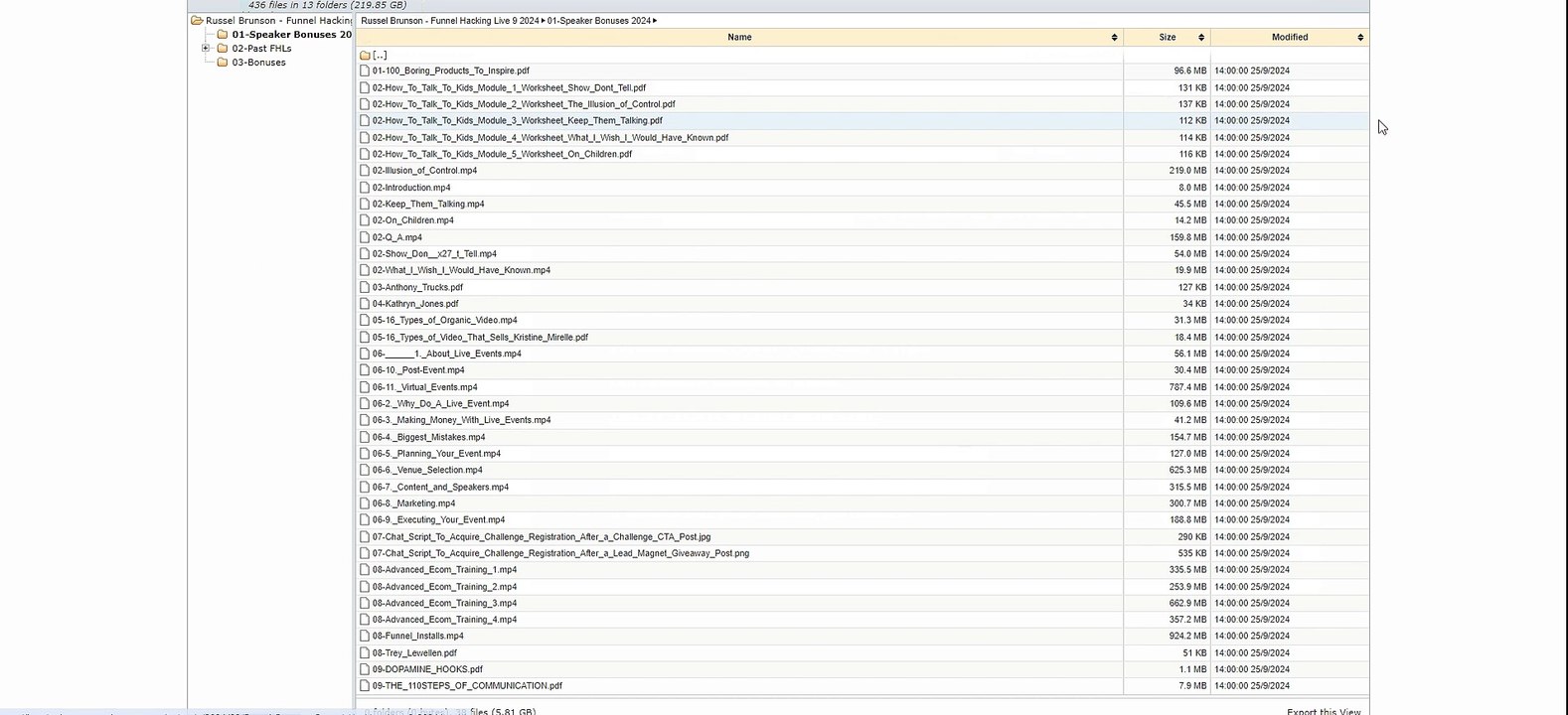This screenshot has height=715, width=1568.
Task: Sort the list by Name column
Action: click(739, 37)
